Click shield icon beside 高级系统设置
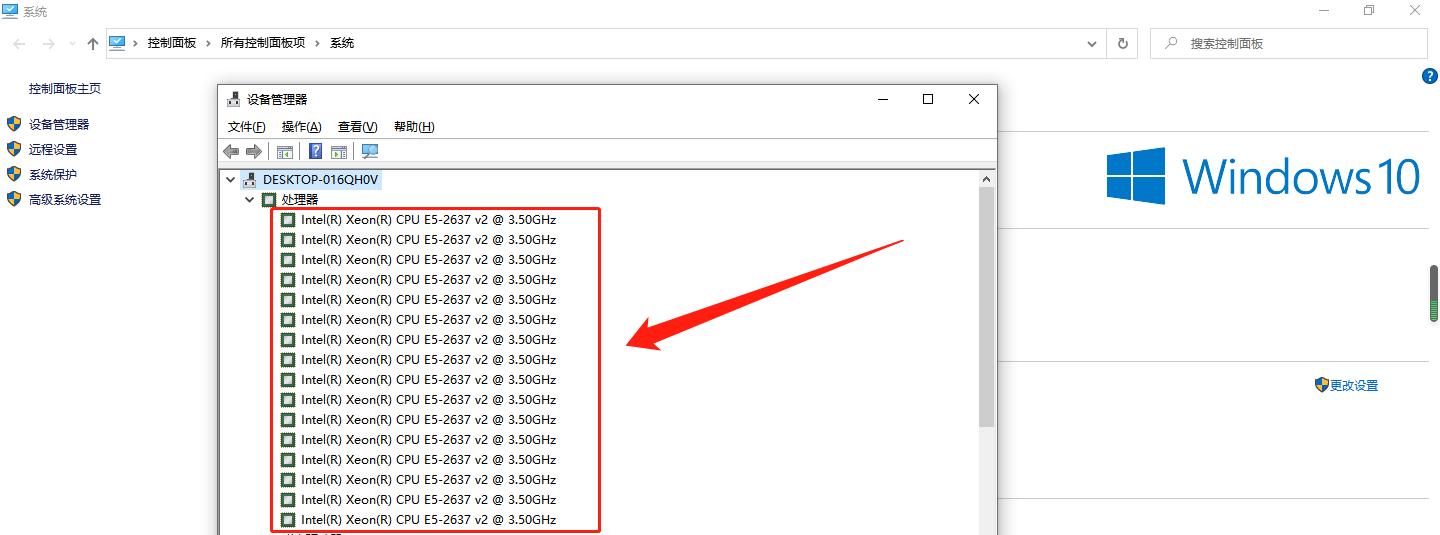Image resolution: width=1440 pixels, height=535 pixels. [14, 199]
